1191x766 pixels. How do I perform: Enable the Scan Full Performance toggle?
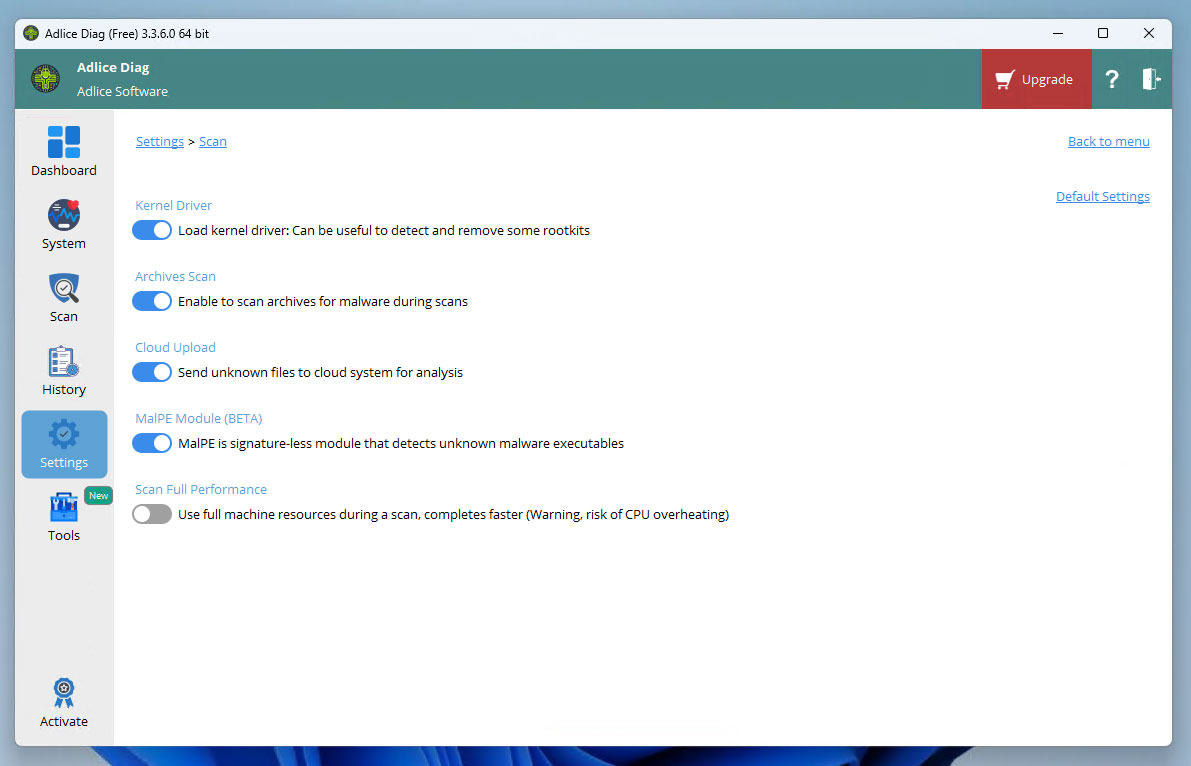152,514
